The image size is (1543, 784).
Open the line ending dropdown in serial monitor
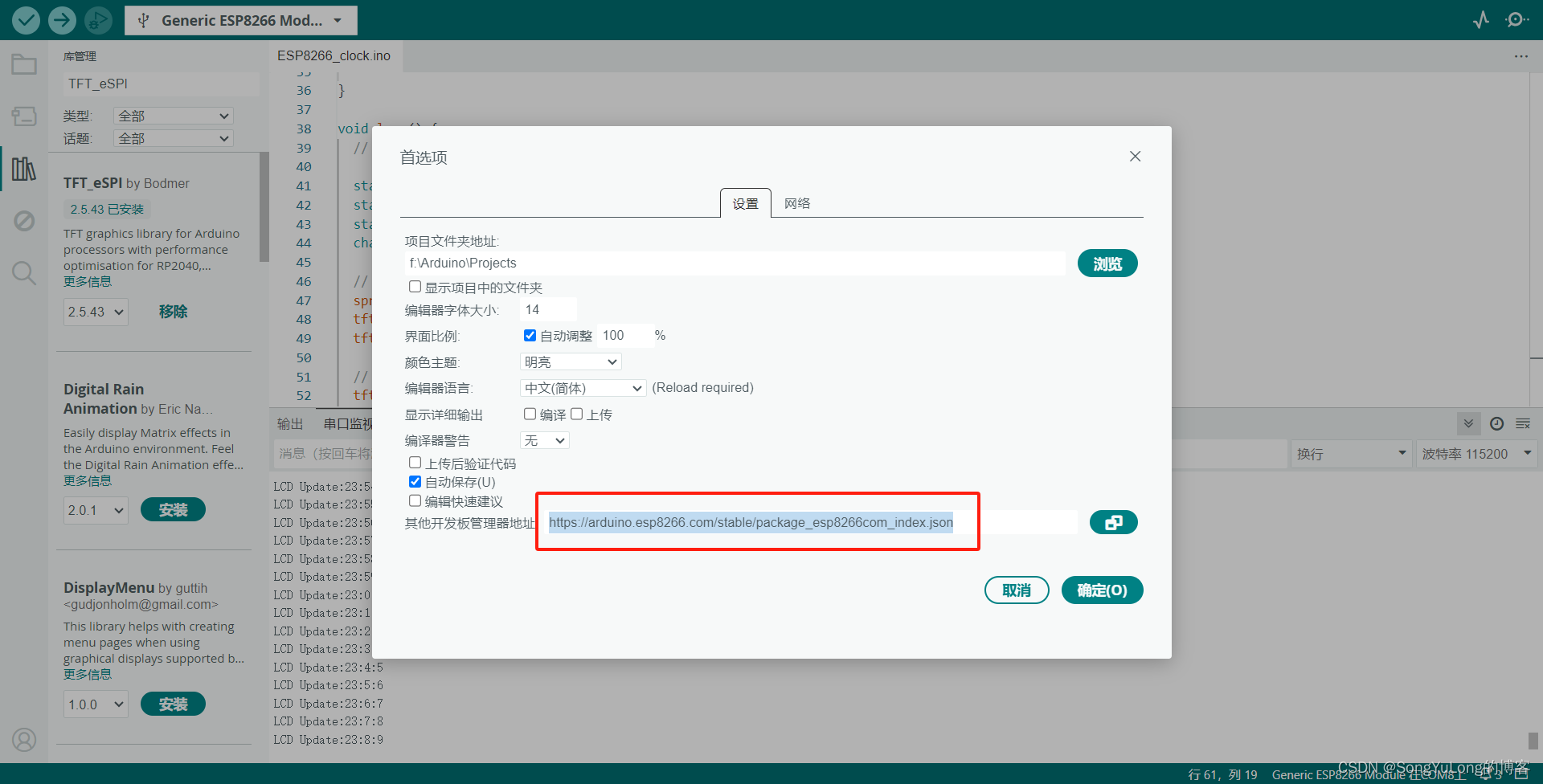(x=1351, y=454)
